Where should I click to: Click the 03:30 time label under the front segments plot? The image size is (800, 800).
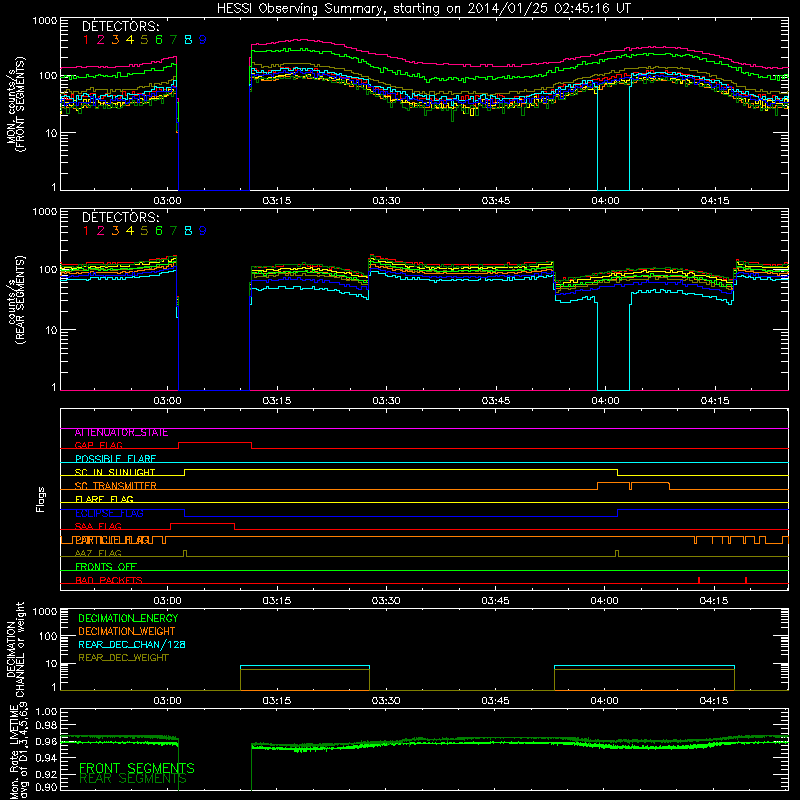point(386,201)
